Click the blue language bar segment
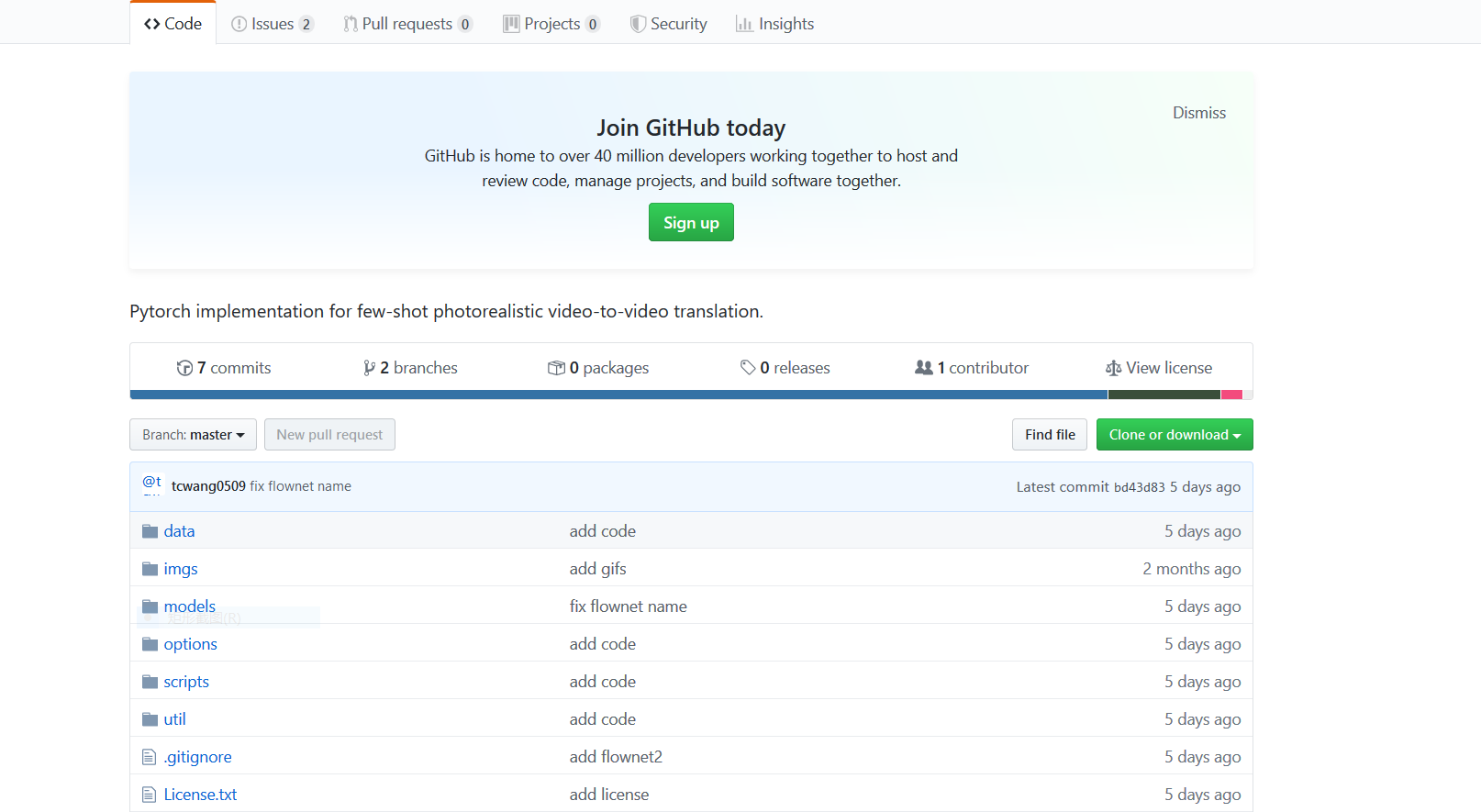 coord(618,395)
